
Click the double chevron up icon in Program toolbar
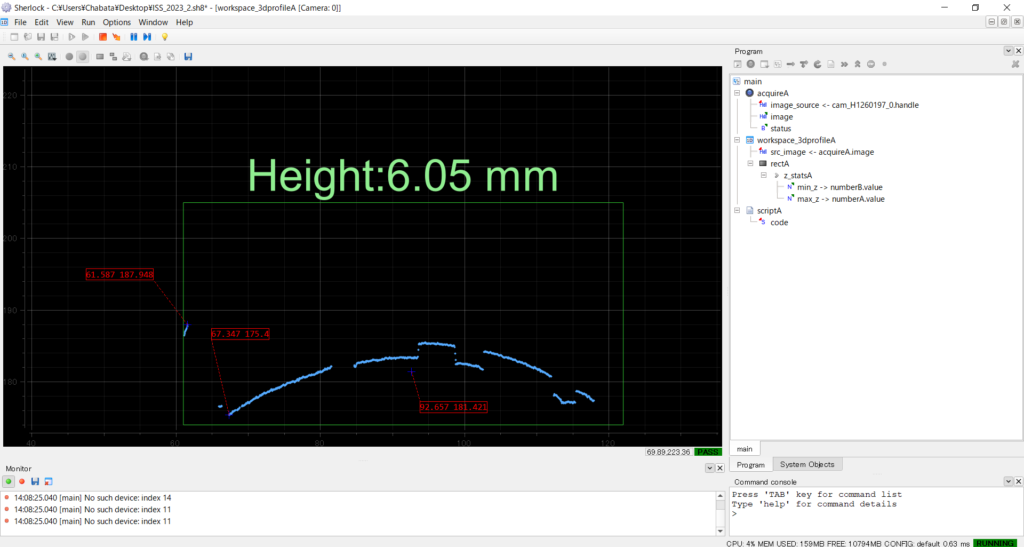pos(857,64)
